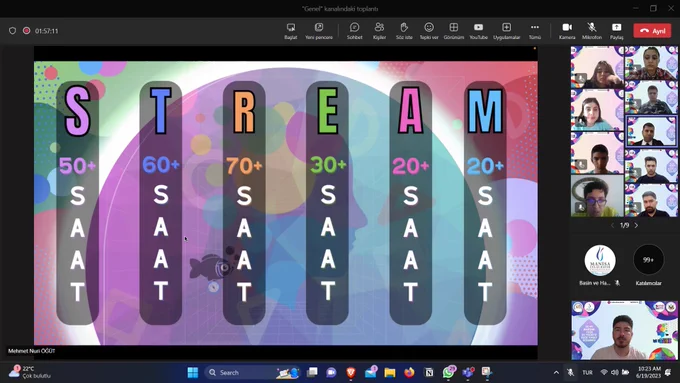Open the 22°C weather widget
The height and width of the screenshot is (383, 680).
point(30,372)
